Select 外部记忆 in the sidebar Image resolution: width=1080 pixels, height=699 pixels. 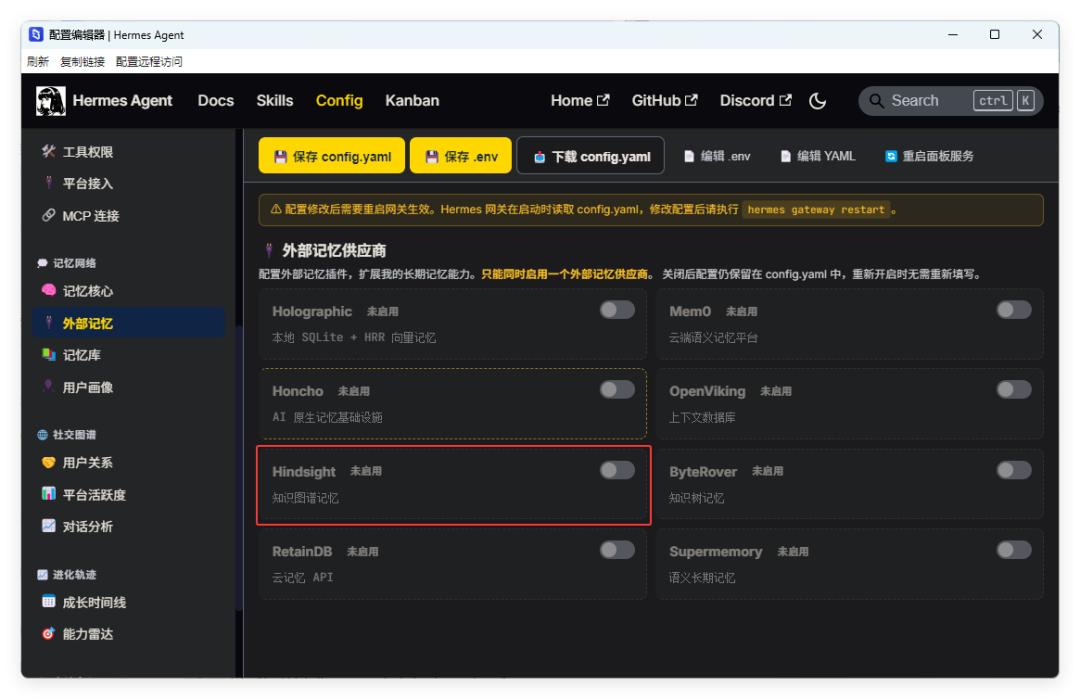pyautogui.click(x=128, y=322)
